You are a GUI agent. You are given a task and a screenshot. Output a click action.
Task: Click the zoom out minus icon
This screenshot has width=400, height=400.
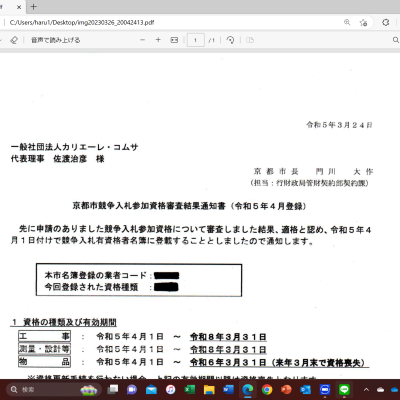[143, 40]
